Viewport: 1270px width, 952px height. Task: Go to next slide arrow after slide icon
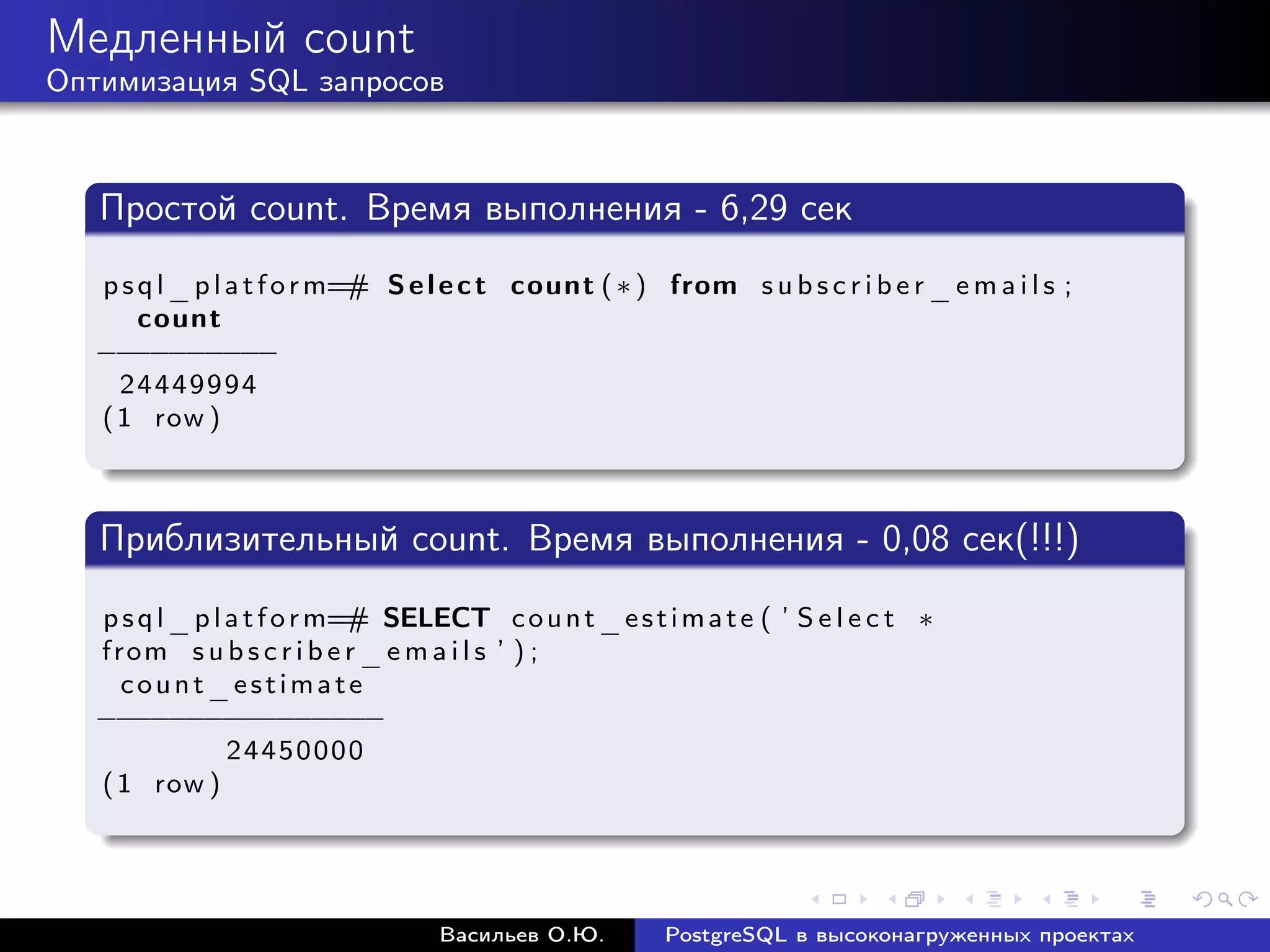click(863, 899)
